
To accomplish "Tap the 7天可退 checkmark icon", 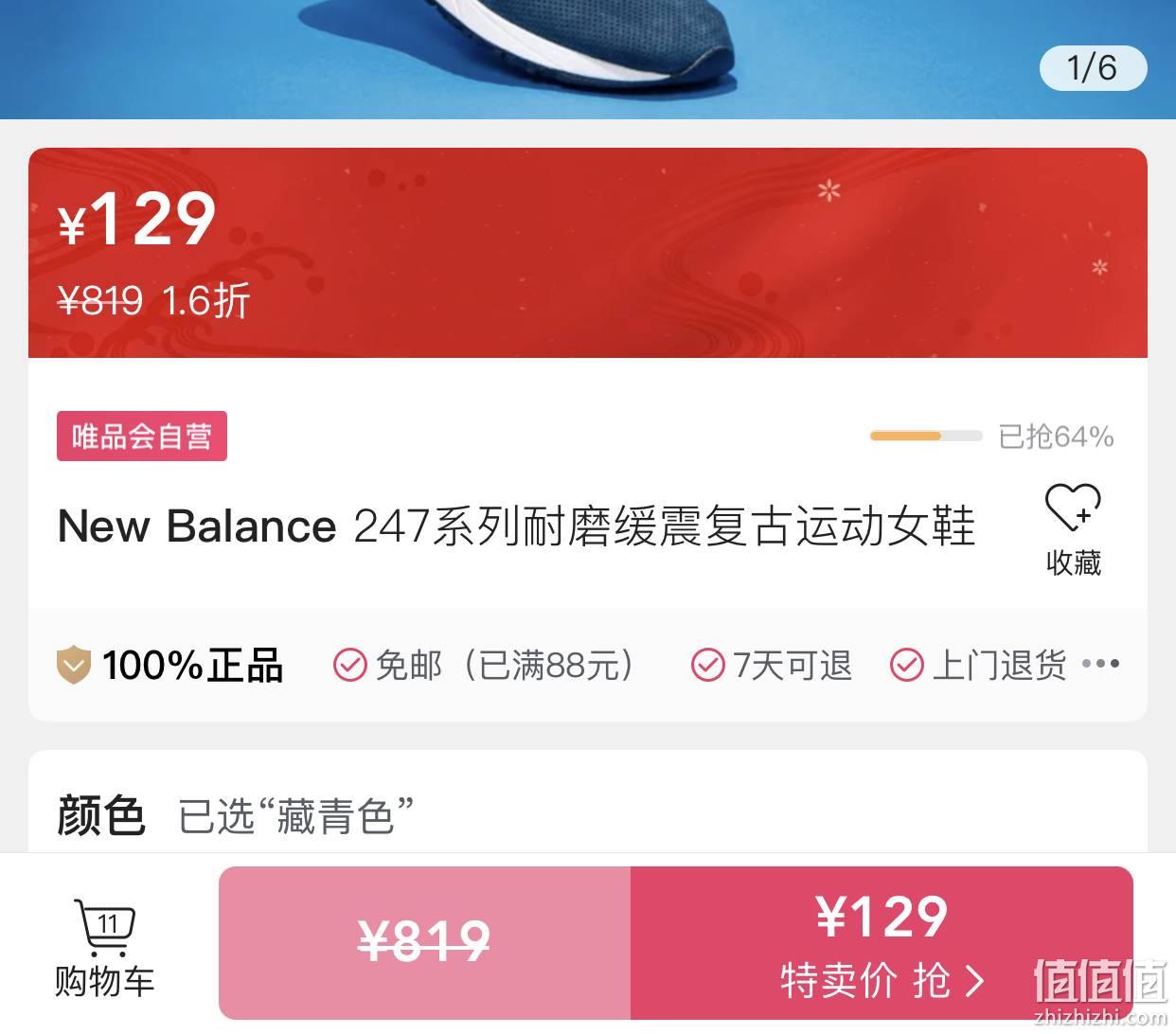I will [x=707, y=665].
